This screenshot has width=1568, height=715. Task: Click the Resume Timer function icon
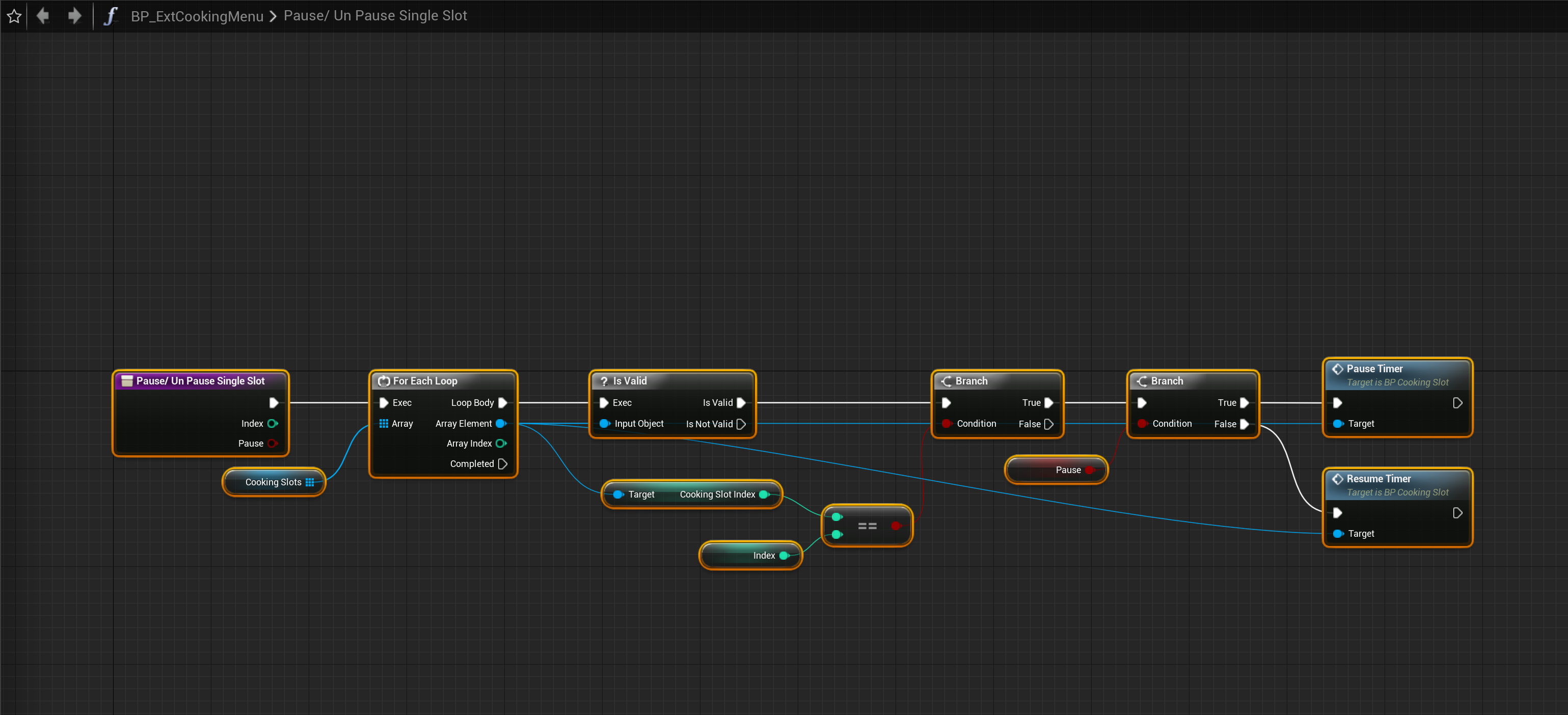click(x=1337, y=479)
